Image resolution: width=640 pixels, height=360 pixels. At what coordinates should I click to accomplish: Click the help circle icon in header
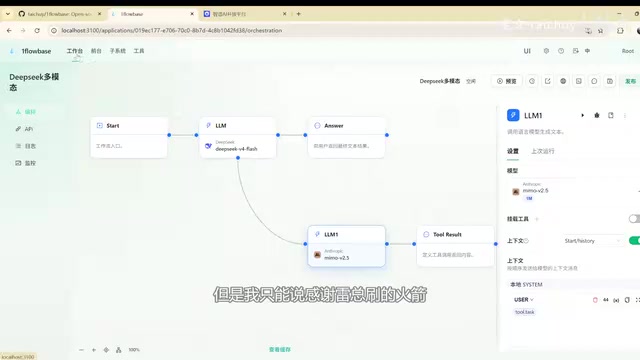pos(561,51)
